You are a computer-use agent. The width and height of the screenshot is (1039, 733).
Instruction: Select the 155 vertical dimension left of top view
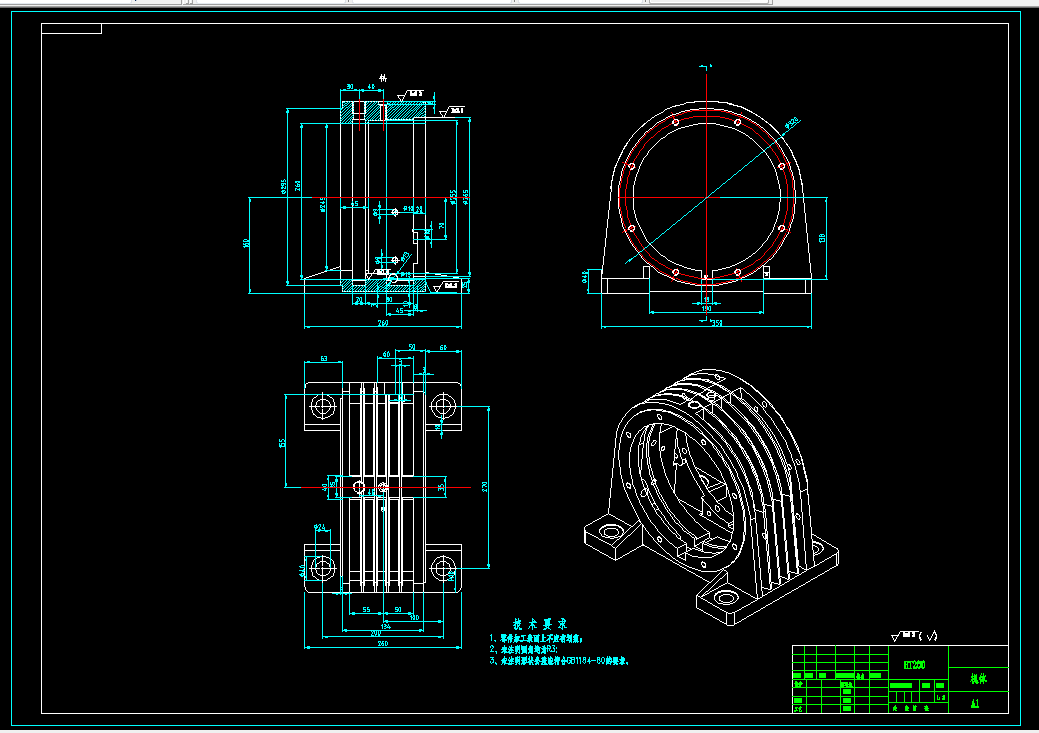pos(282,443)
